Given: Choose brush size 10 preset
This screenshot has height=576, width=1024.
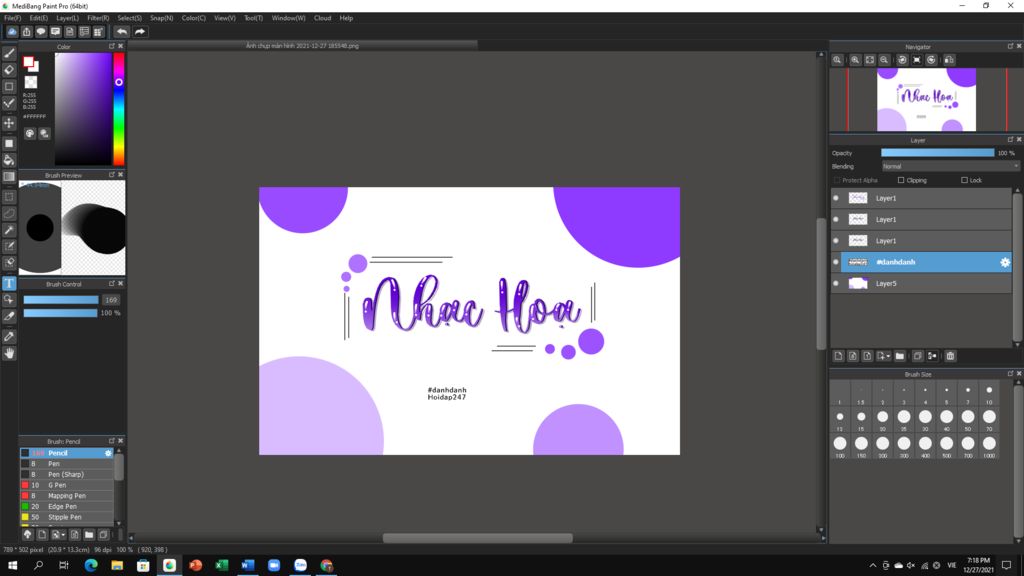Looking at the screenshot, I should [x=989, y=393].
